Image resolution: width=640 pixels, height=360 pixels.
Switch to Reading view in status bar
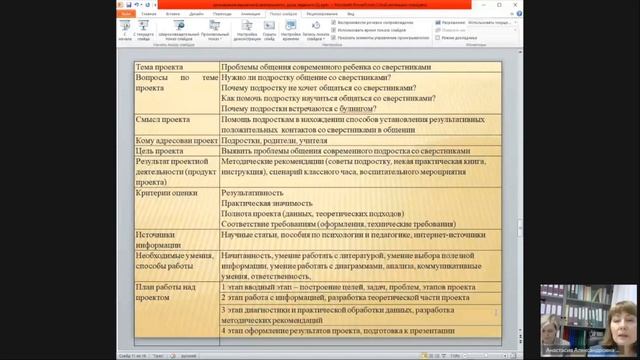(x=437, y=356)
